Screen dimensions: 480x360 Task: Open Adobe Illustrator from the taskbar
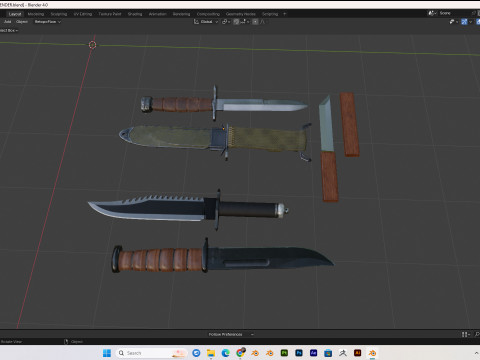pyautogui.click(x=358, y=353)
